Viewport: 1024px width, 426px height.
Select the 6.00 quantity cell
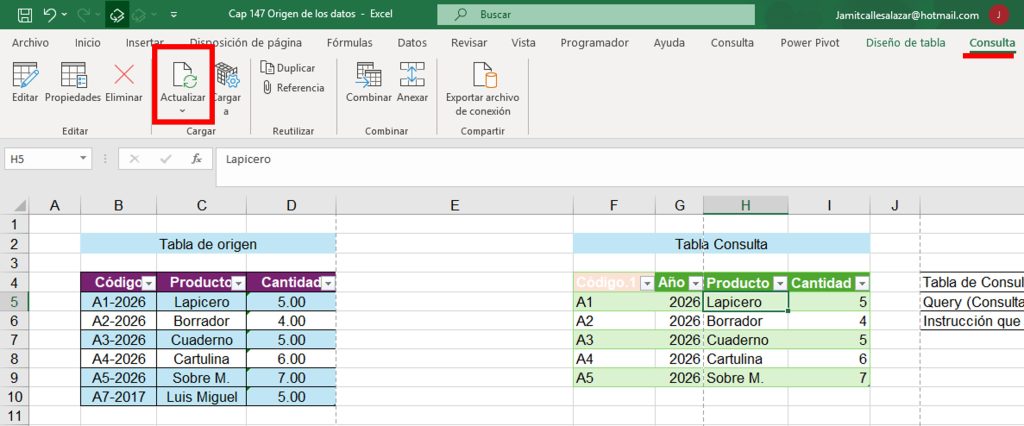tap(291, 359)
